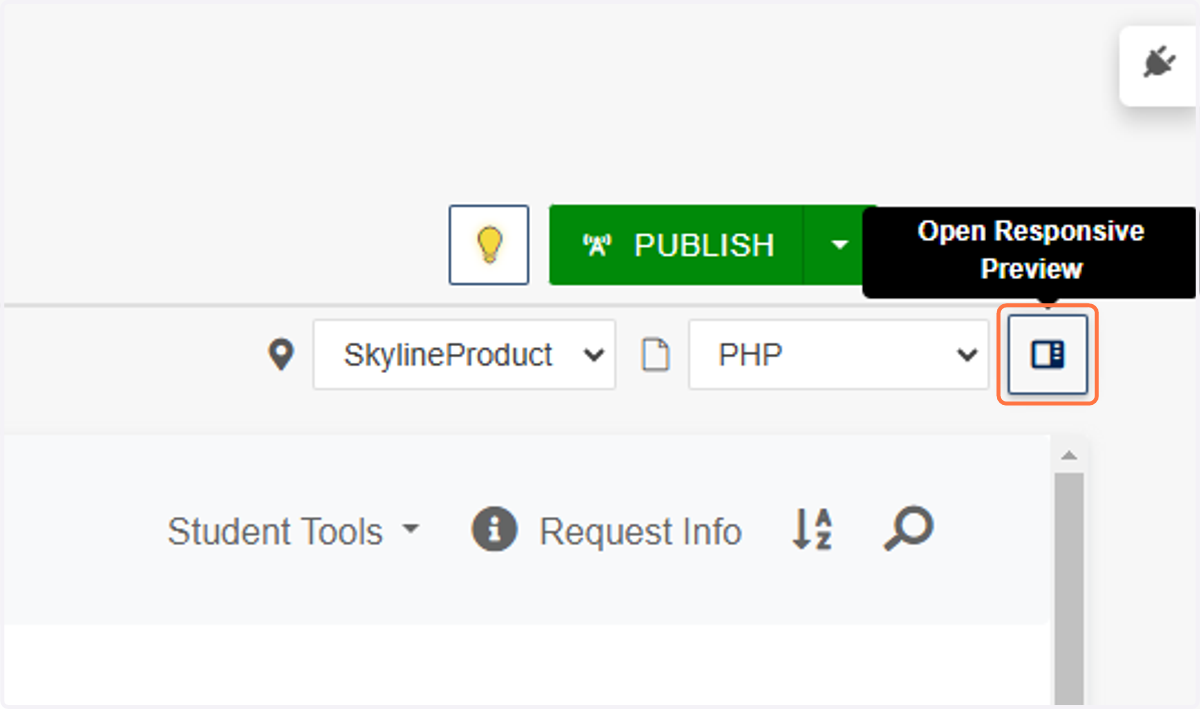Open the SkylineProduct location dropdown
Screen dimensions: 1200x709
coord(464,354)
